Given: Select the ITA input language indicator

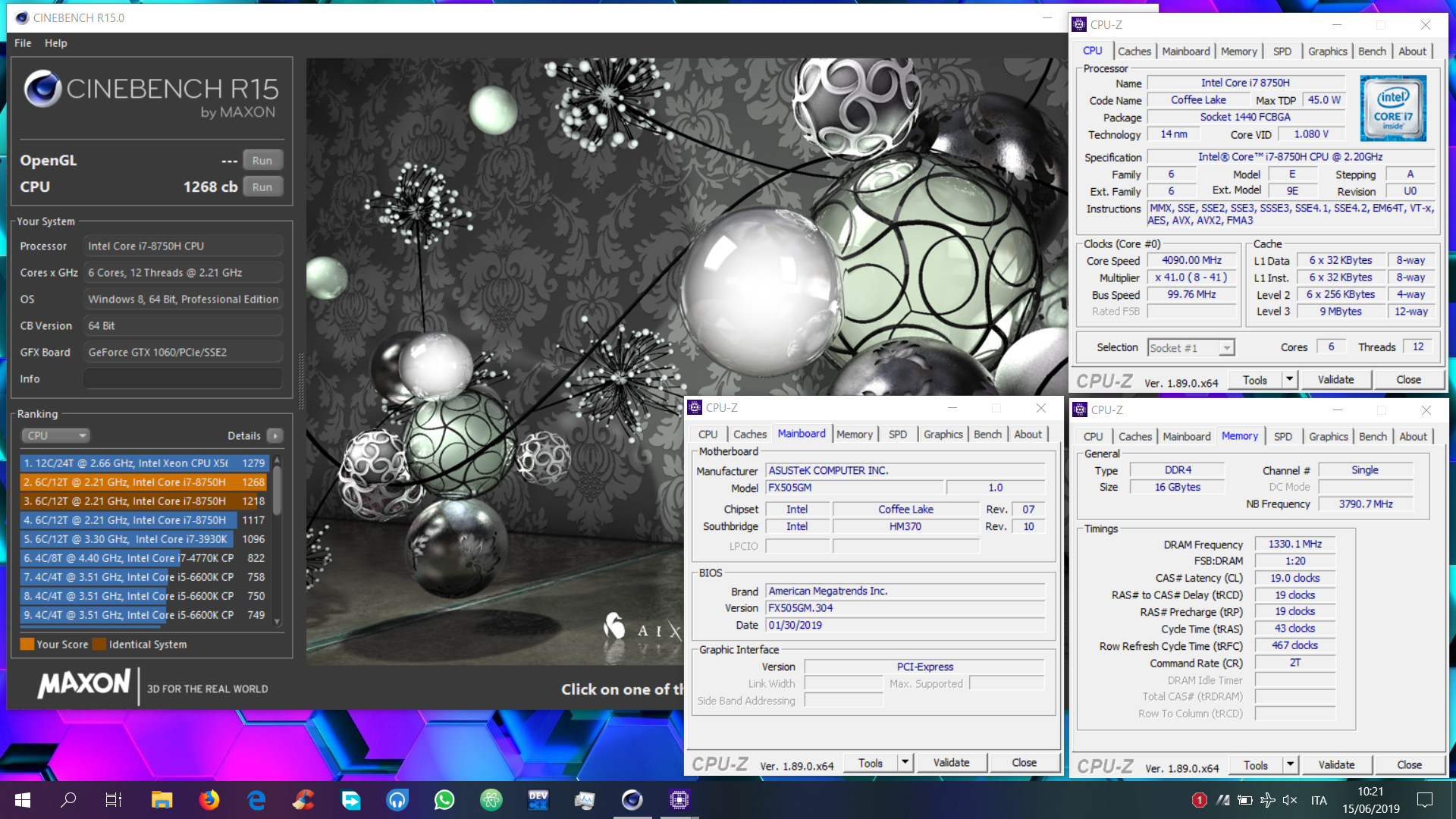Looking at the screenshot, I should click(1319, 800).
